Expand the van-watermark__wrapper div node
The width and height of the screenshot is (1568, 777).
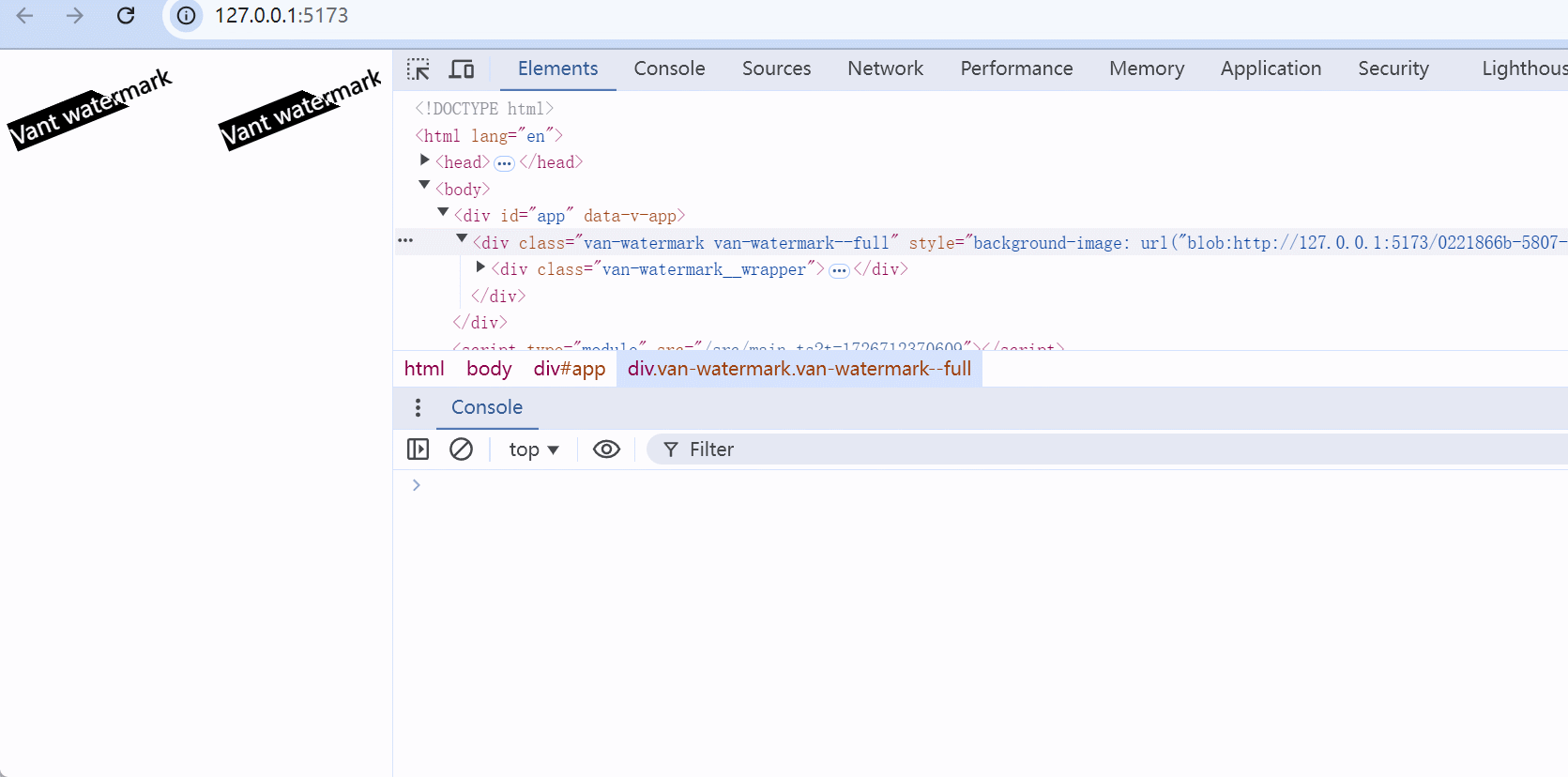coord(480,267)
